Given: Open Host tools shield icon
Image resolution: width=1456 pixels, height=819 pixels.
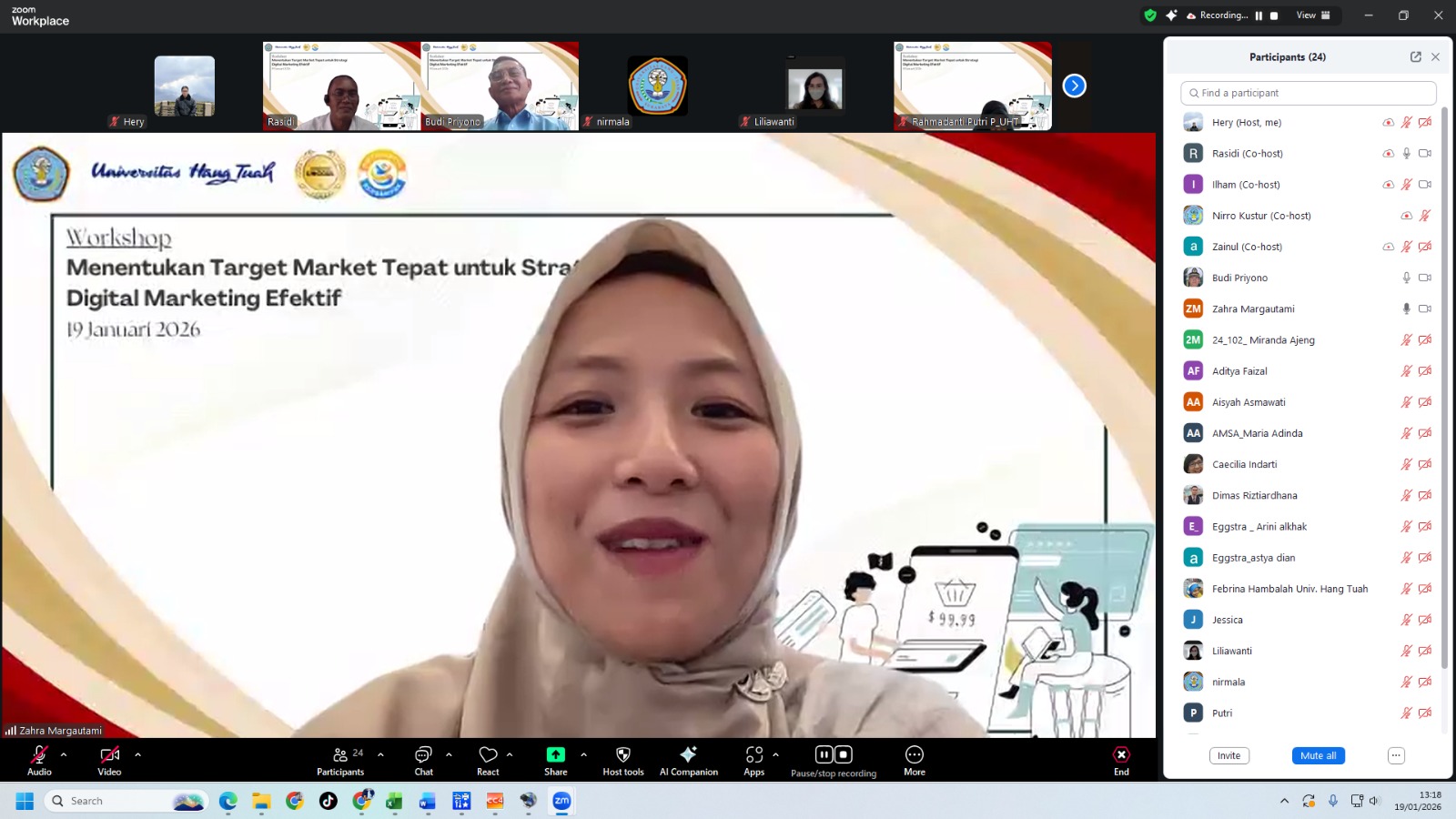Looking at the screenshot, I should point(622,755).
